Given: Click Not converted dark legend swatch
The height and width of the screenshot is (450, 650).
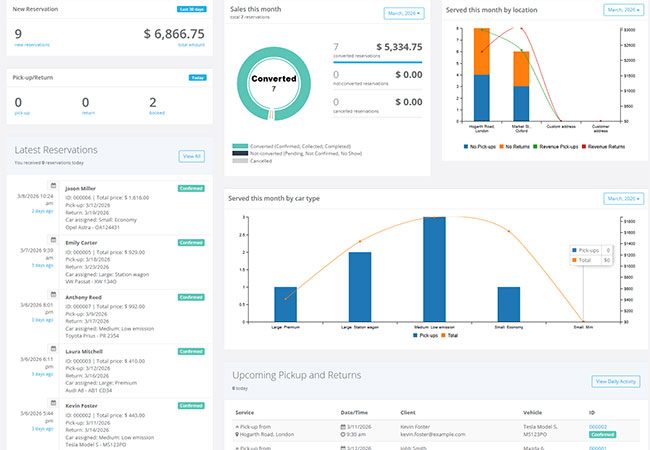Looking at the screenshot, I should (240, 153).
